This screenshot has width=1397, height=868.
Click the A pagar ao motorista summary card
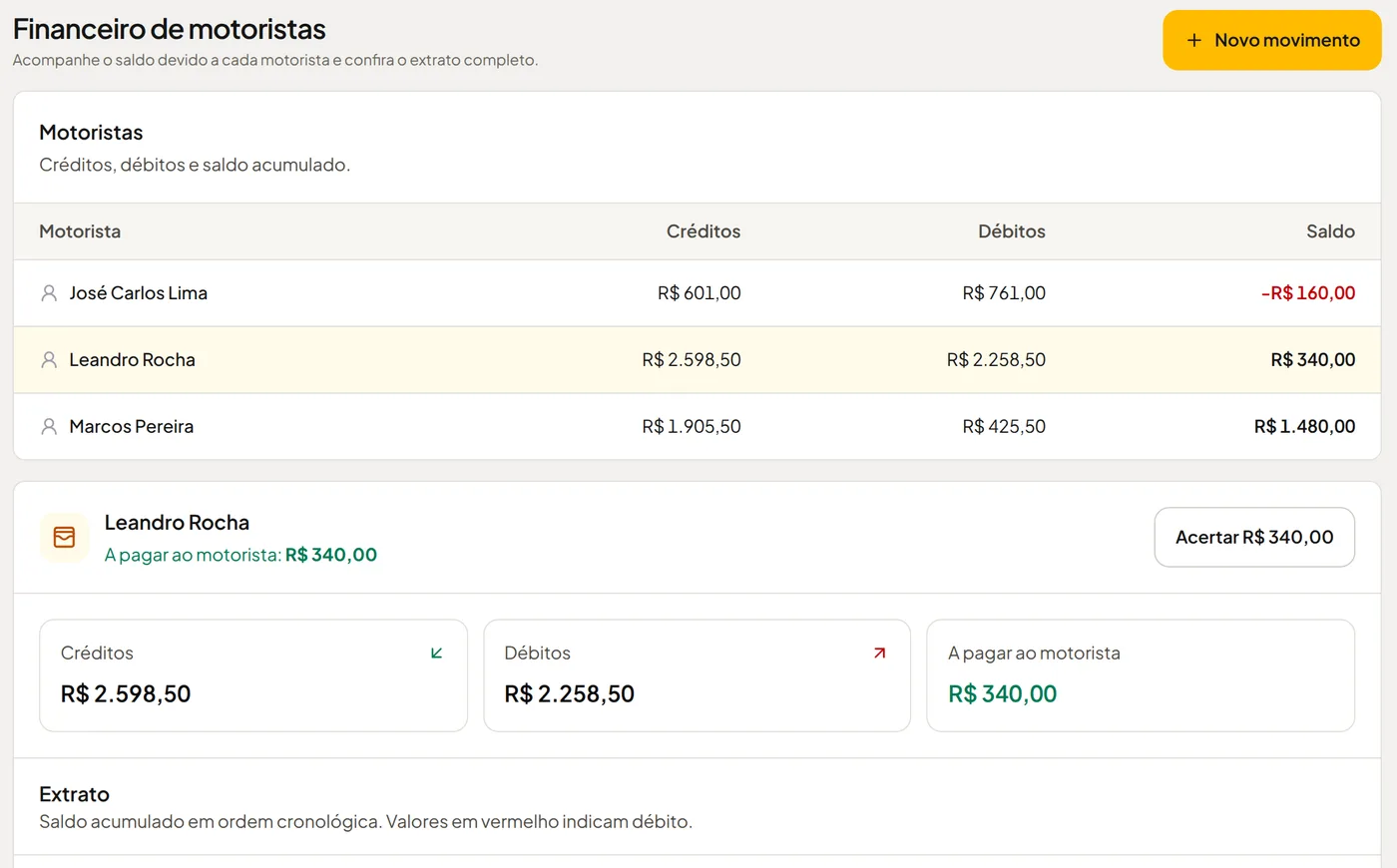point(1141,675)
